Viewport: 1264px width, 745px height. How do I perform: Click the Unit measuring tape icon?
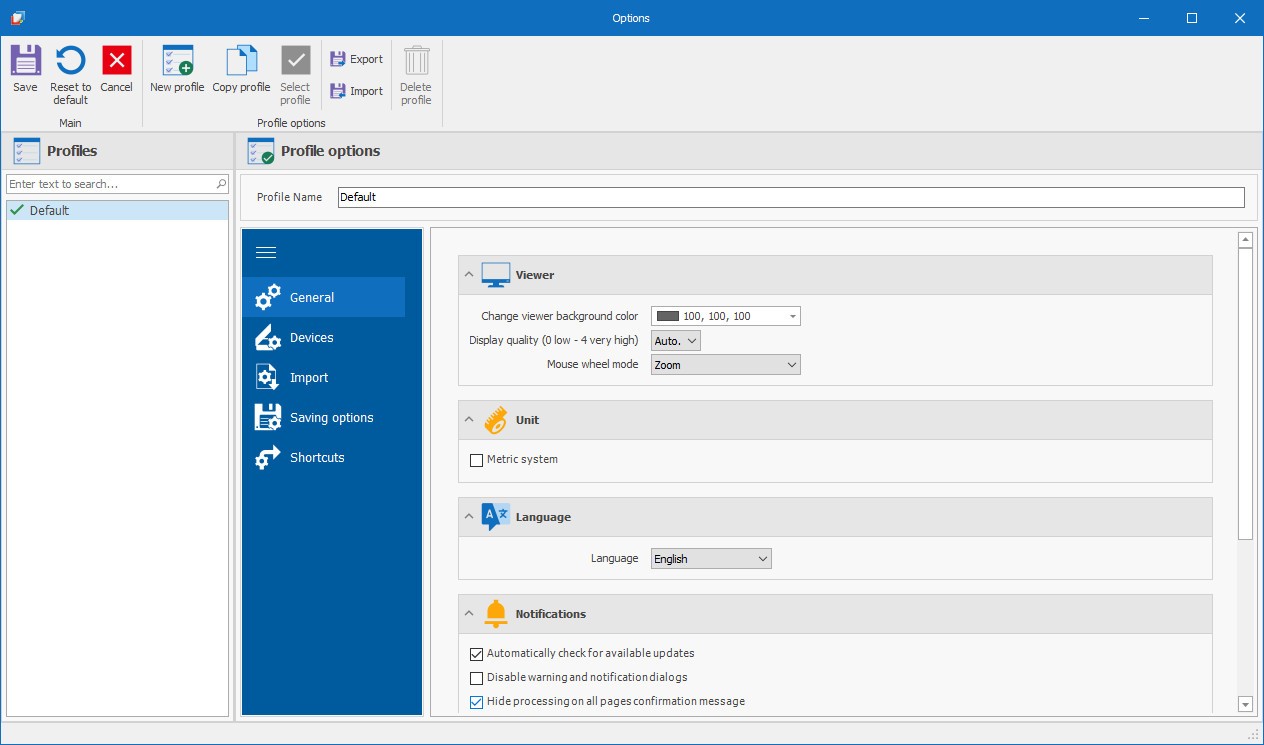coord(496,420)
